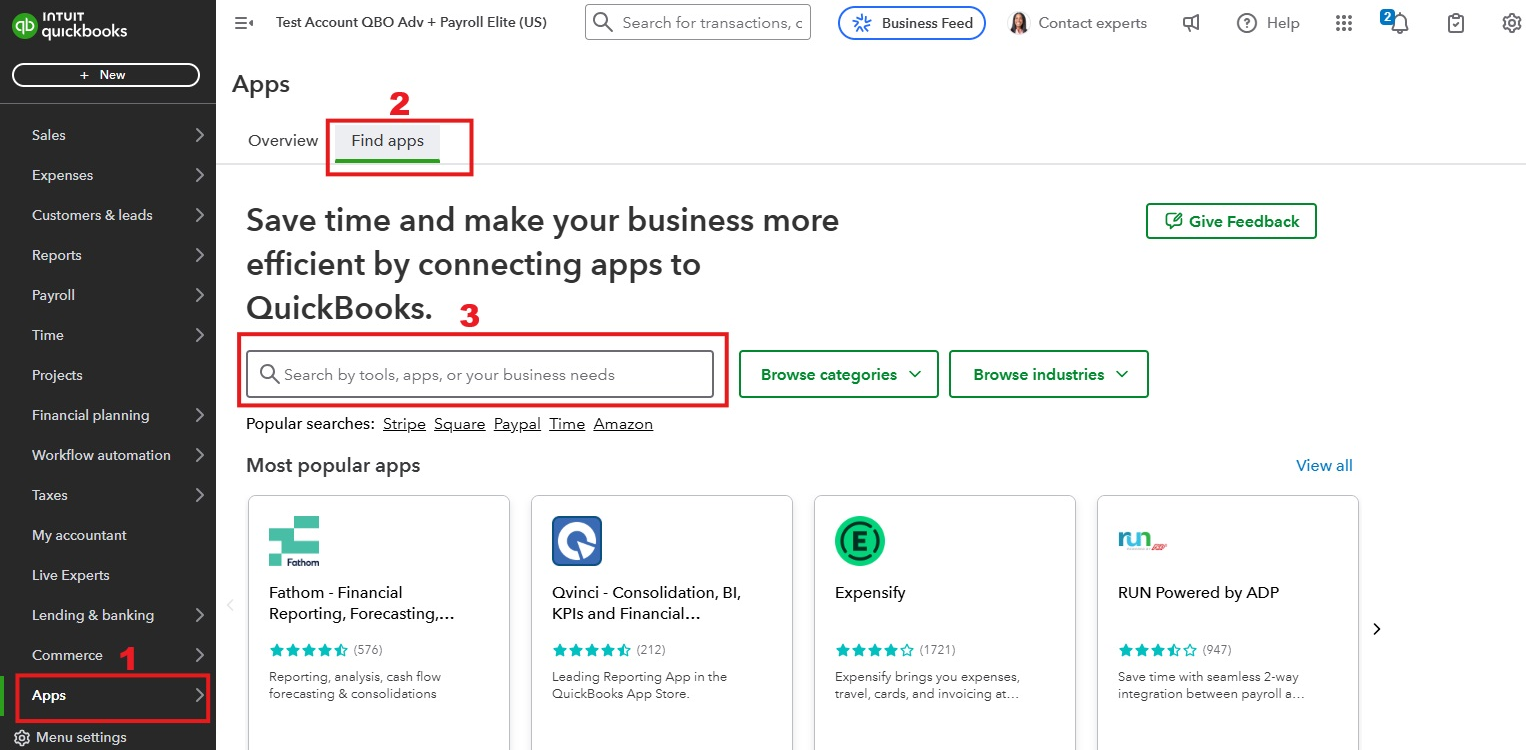The image size is (1526, 750).
Task: Expand the Payroll menu chevron
Action: coord(199,295)
